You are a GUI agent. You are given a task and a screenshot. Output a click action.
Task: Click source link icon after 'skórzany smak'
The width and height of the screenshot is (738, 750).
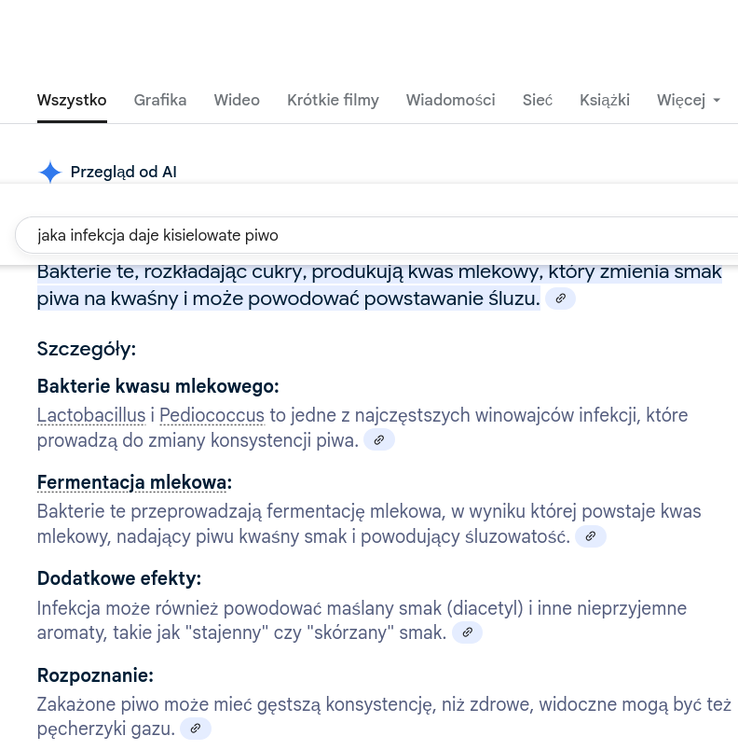click(x=467, y=632)
